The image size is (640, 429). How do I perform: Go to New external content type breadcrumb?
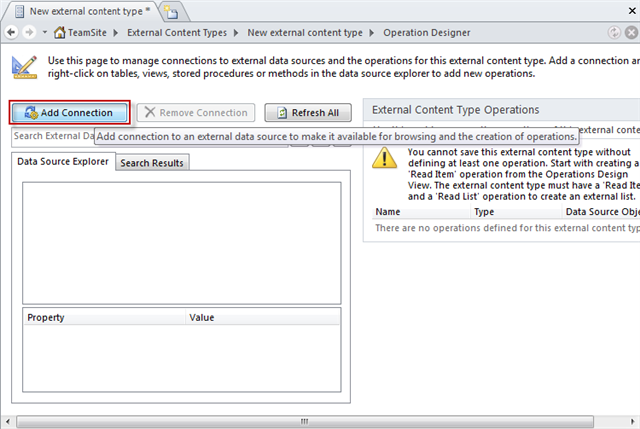coord(304,33)
